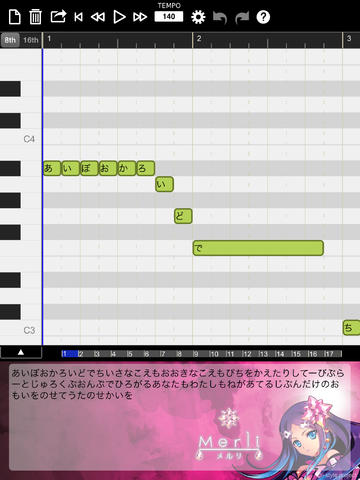The width and height of the screenshot is (360, 480).
Task: Open help via question mark icon
Action: (263, 17)
